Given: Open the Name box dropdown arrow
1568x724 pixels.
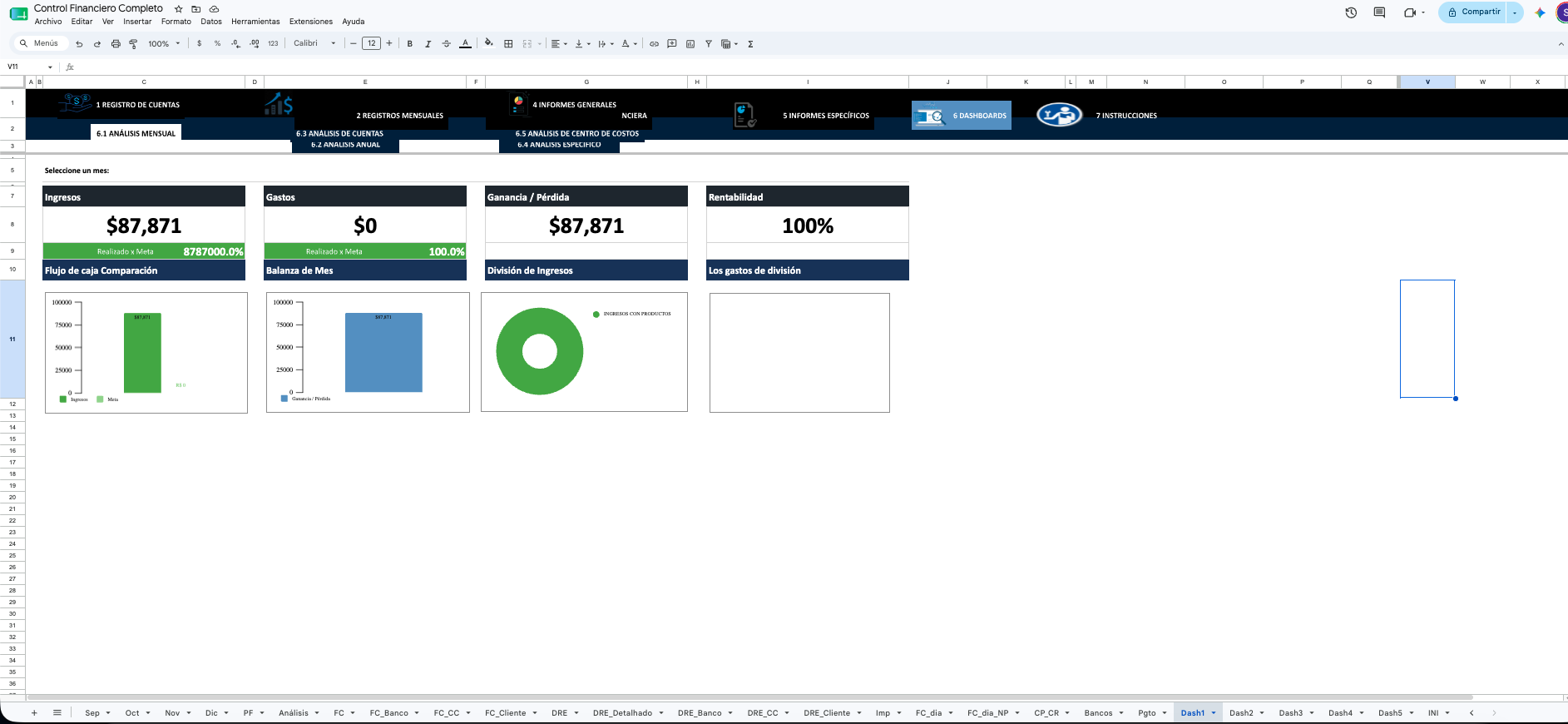Looking at the screenshot, I should [x=50, y=67].
